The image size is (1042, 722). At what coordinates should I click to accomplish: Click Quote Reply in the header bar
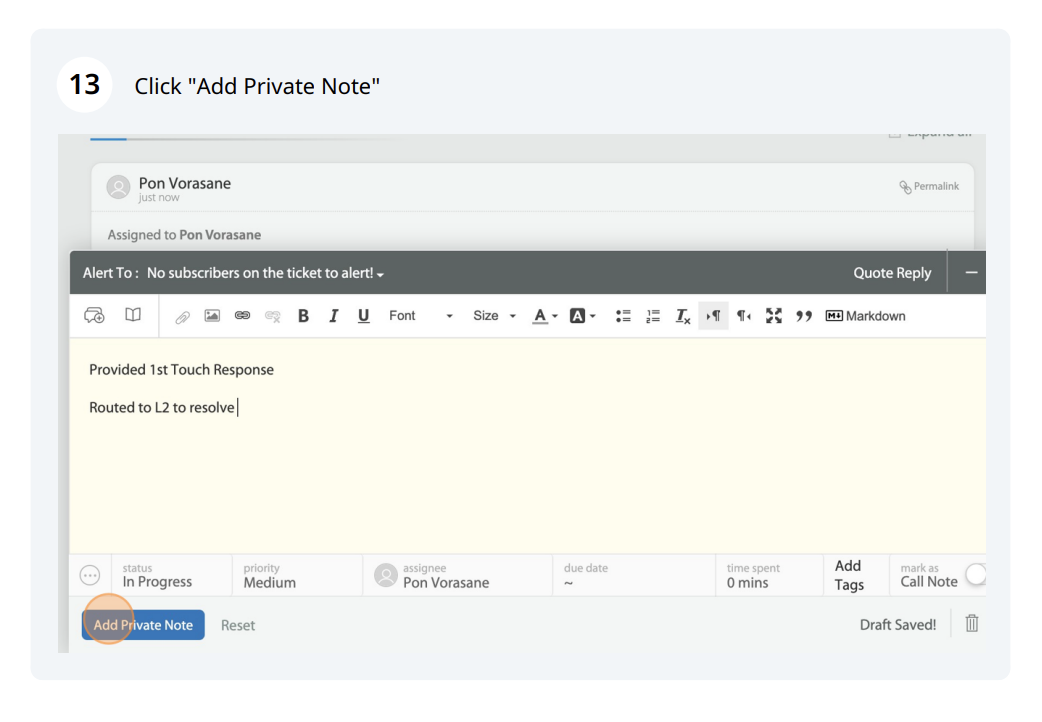[892, 273]
